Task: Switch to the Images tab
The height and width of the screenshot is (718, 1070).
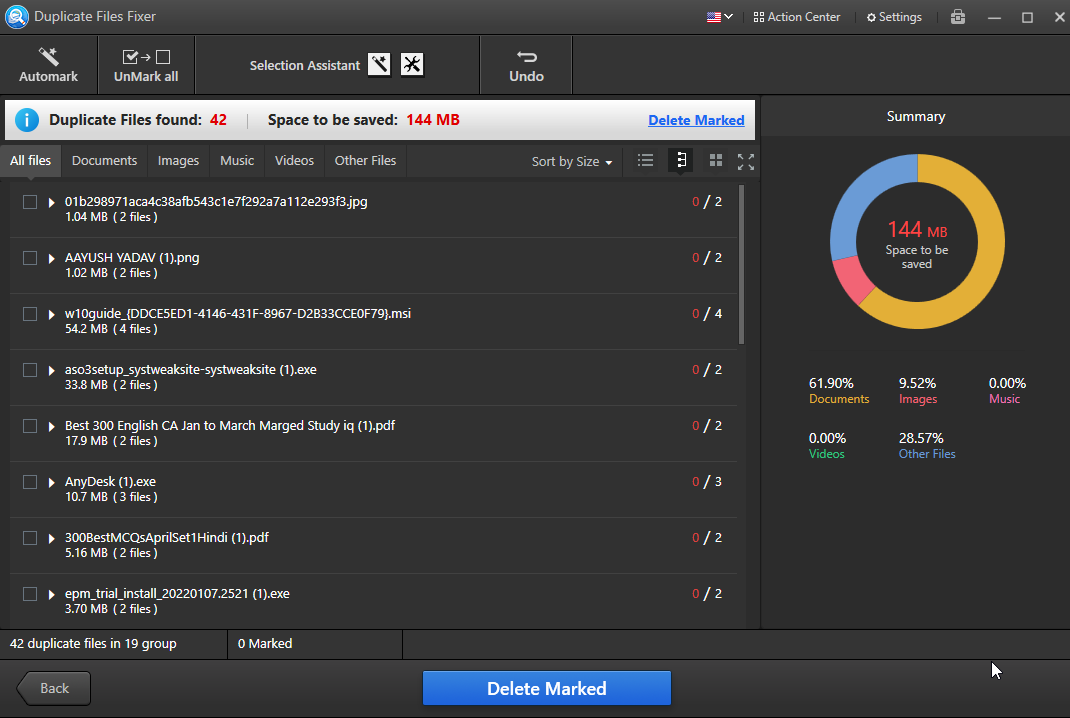Action: coord(178,160)
